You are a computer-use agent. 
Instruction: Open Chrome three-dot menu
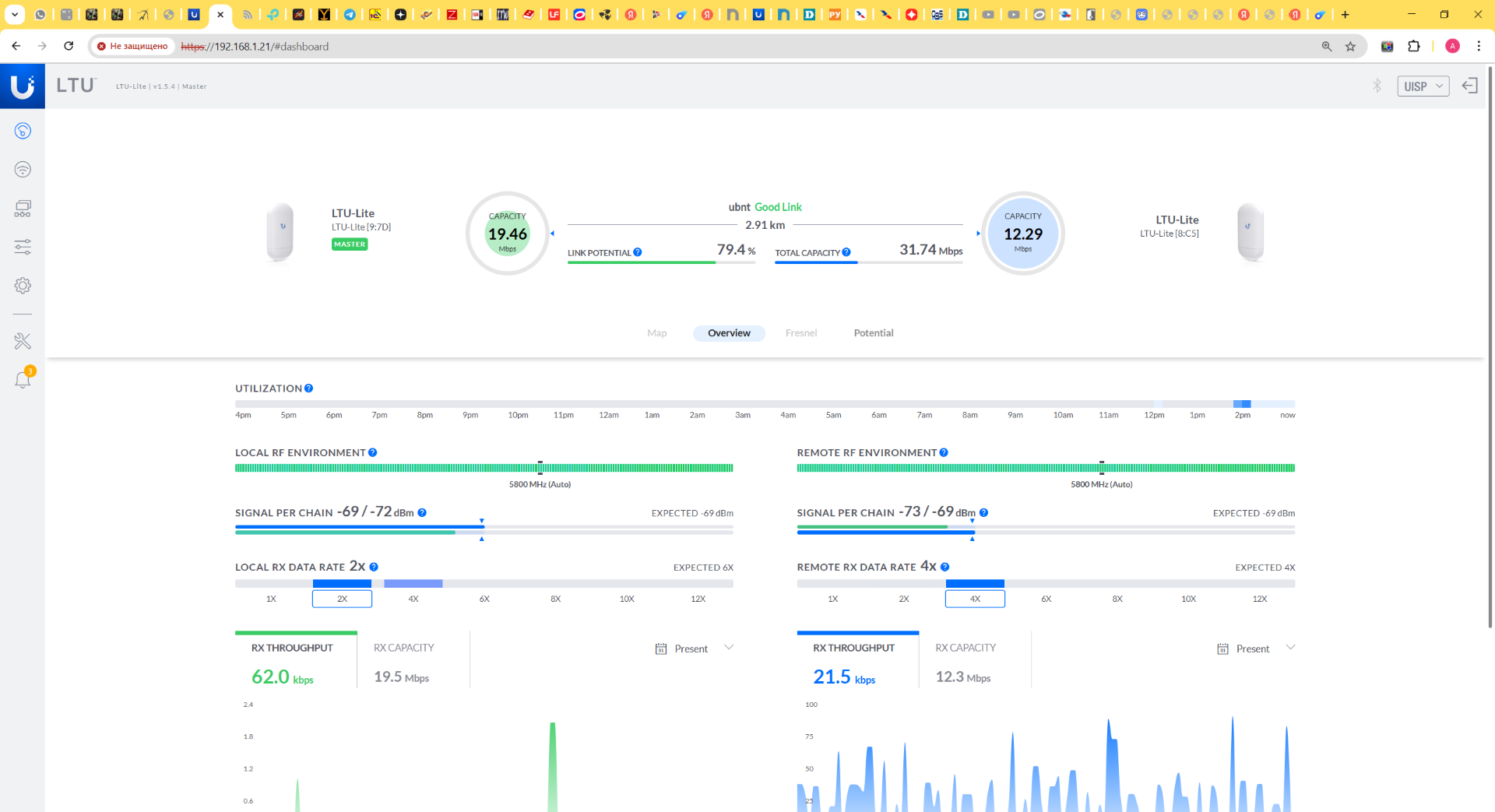click(x=1479, y=47)
